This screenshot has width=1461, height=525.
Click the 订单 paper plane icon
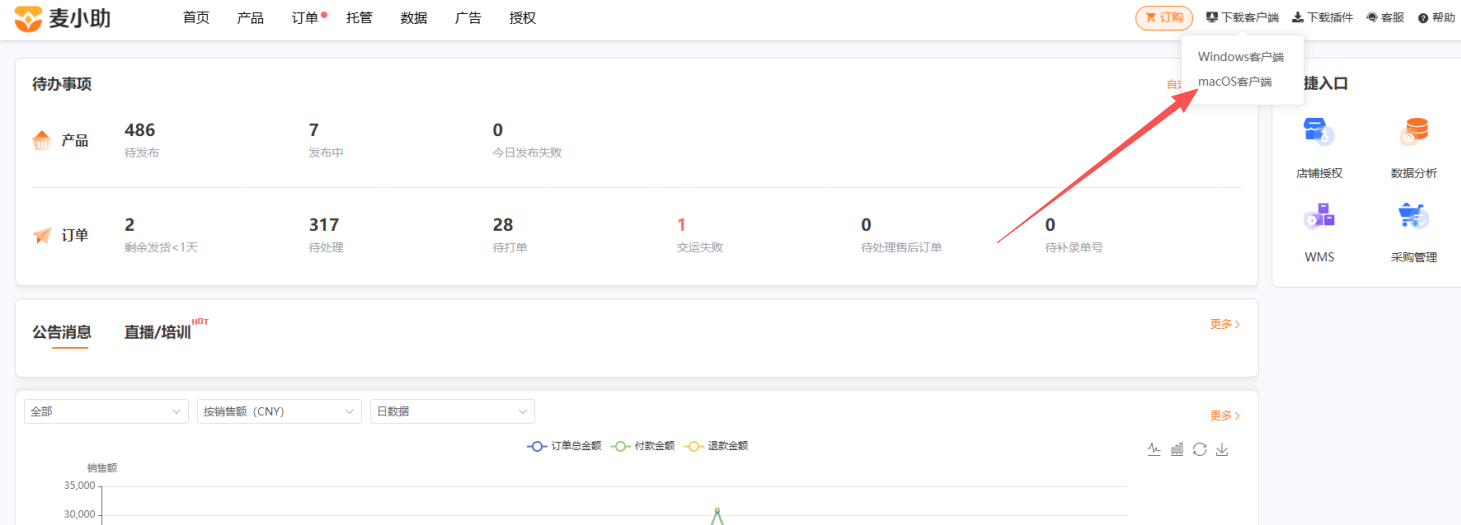[42, 235]
